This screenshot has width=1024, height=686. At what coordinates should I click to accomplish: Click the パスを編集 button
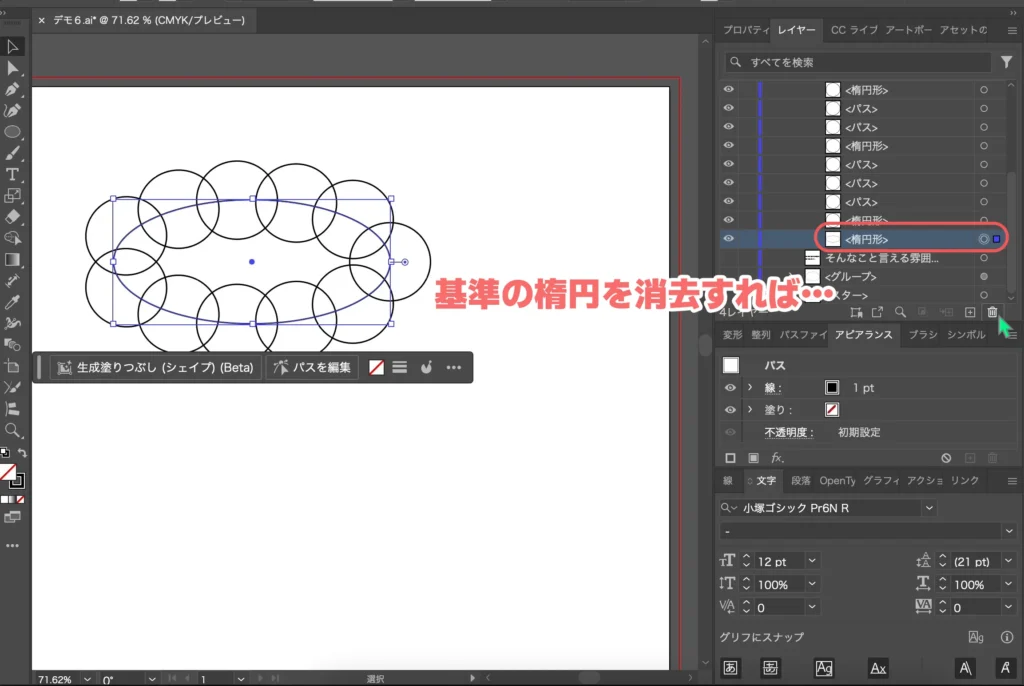(x=312, y=368)
